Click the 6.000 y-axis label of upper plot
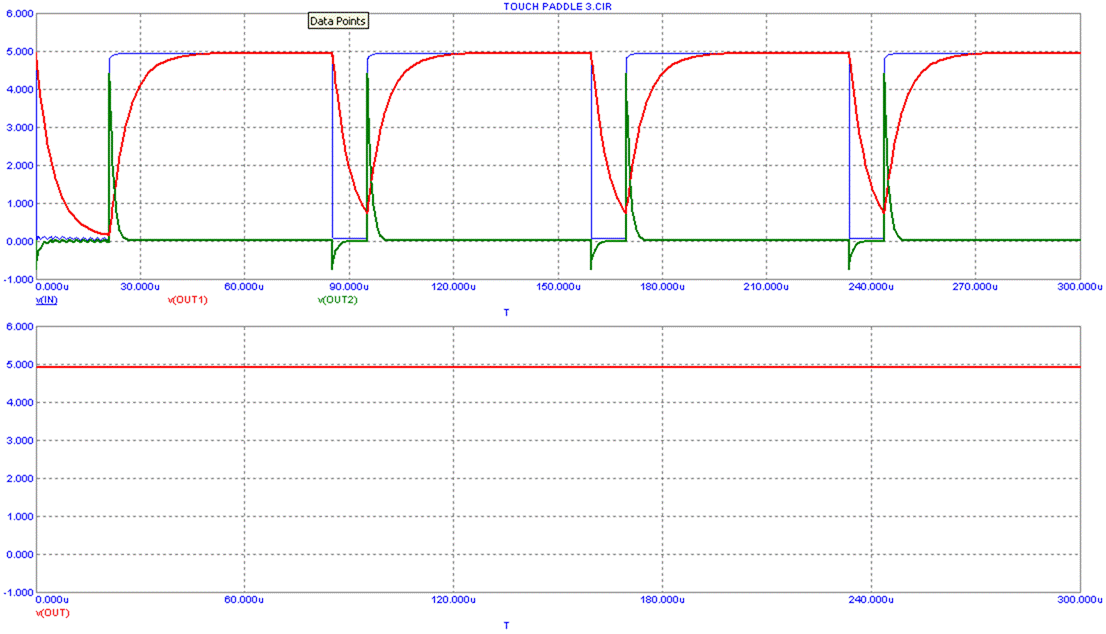The height and width of the screenshot is (634, 1106). tap(19, 14)
